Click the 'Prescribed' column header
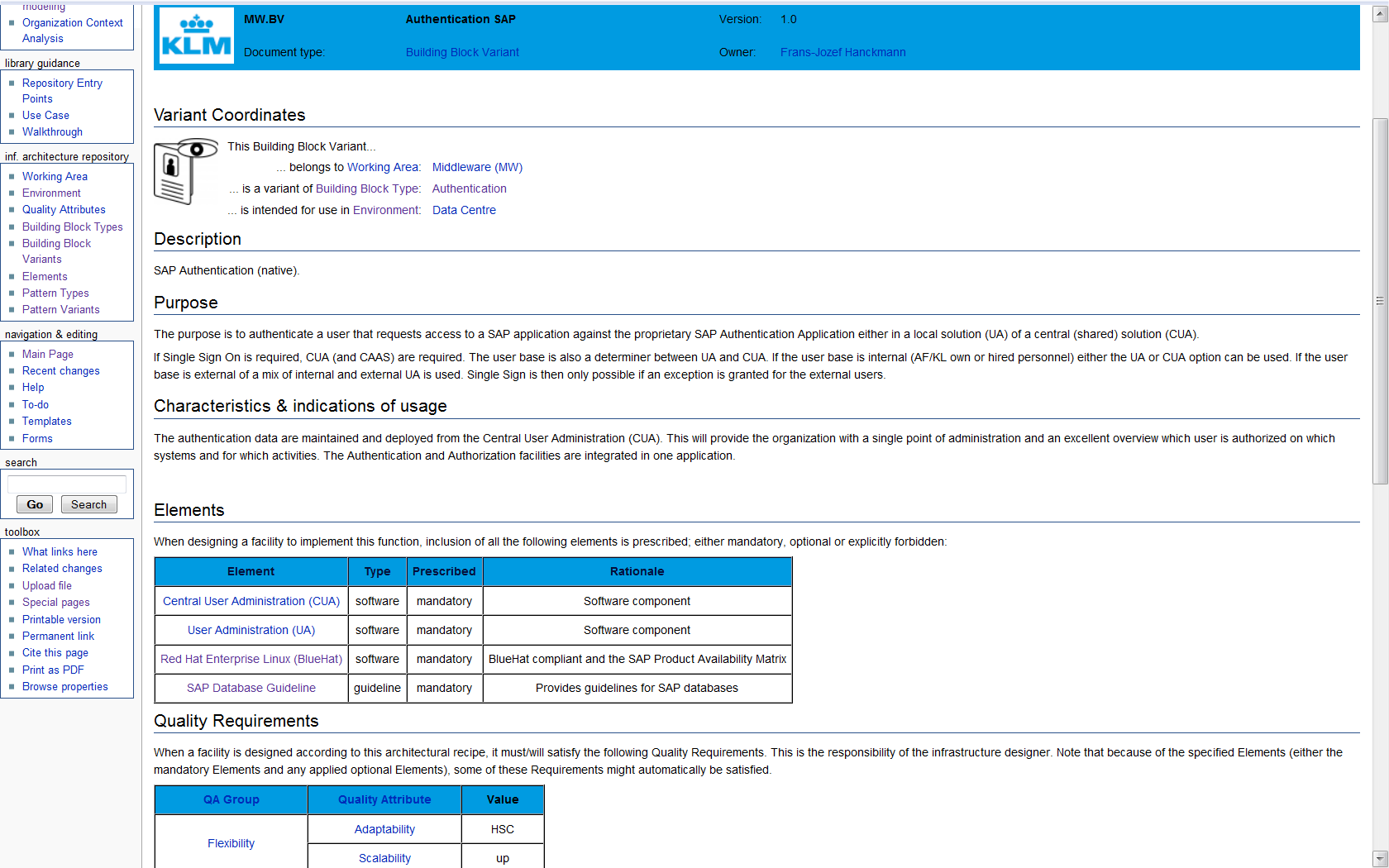This screenshot has width=1389, height=868. click(444, 571)
